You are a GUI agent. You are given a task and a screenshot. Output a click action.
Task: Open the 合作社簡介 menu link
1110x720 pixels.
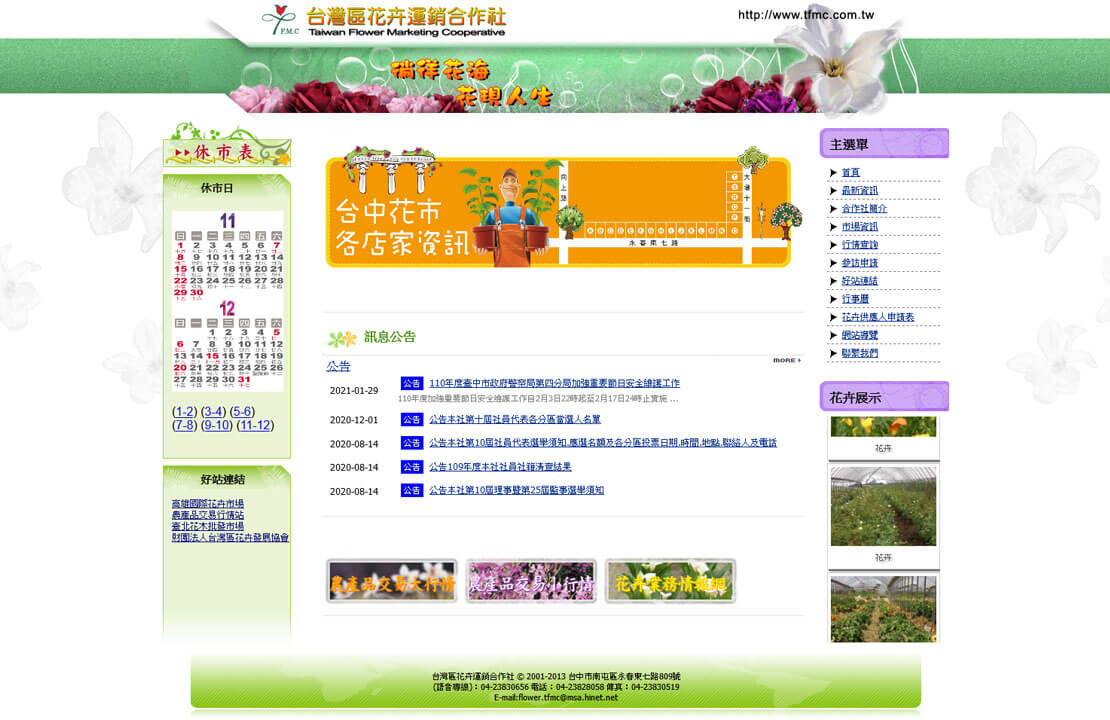pyautogui.click(x=864, y=209)
